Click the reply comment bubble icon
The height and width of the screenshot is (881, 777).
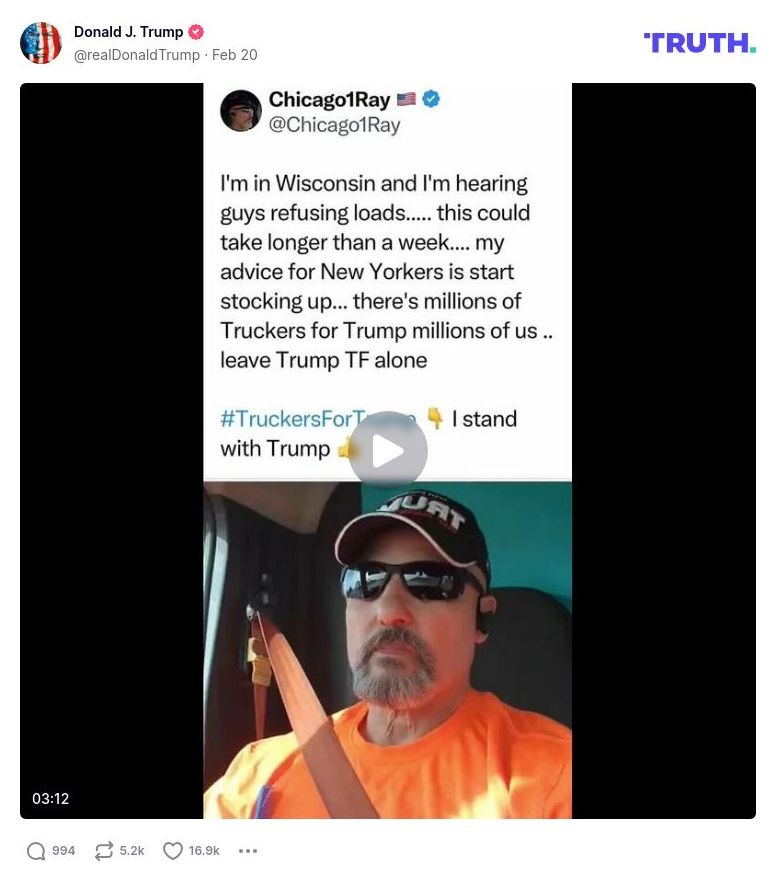(x=36, y=851)
